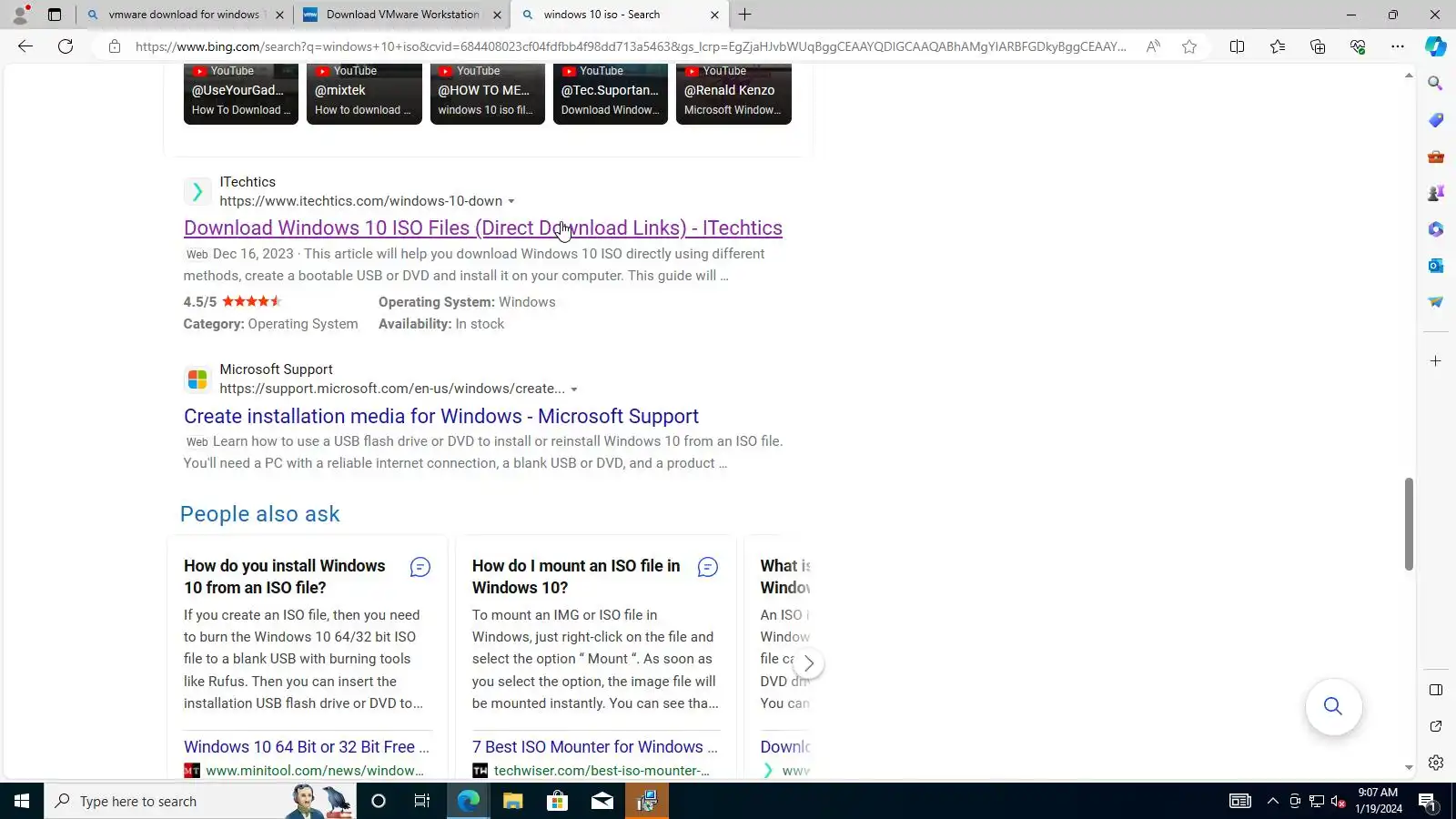Click the address bar URL field
The height and width of the screenshot is (819, 1456).
pos(631,46)
